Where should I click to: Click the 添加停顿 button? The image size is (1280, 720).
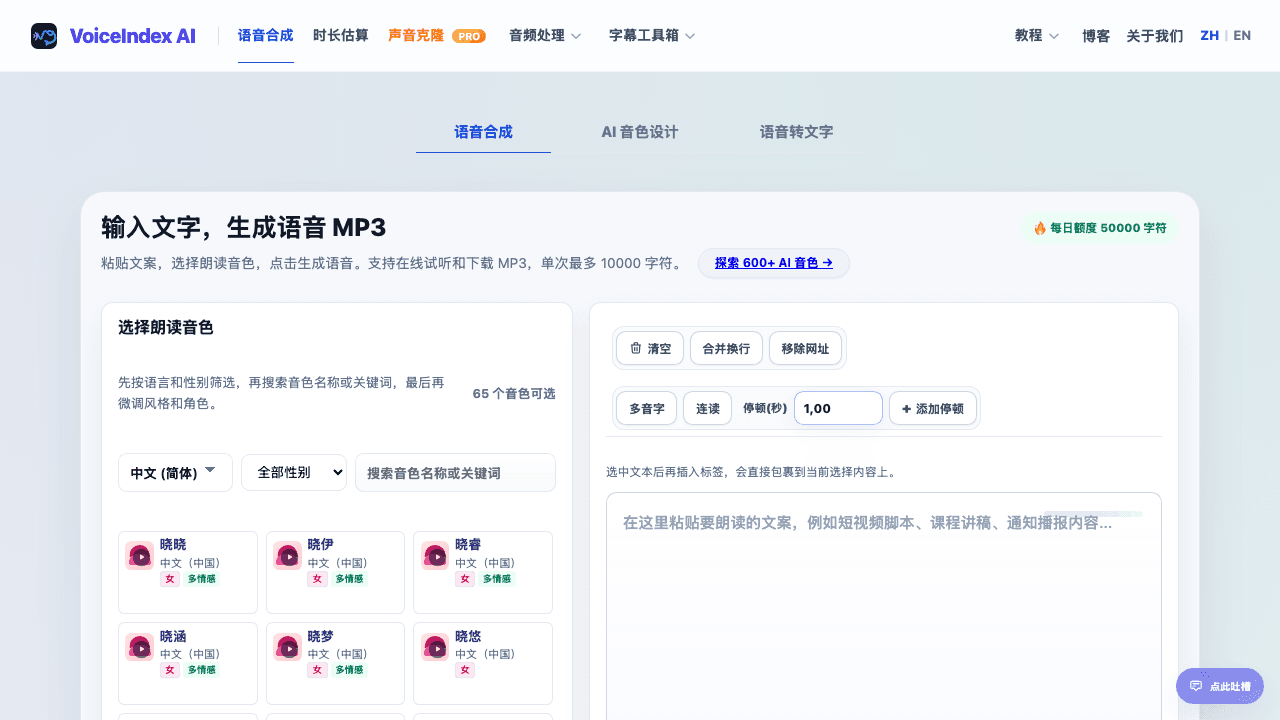click(933, 408)
